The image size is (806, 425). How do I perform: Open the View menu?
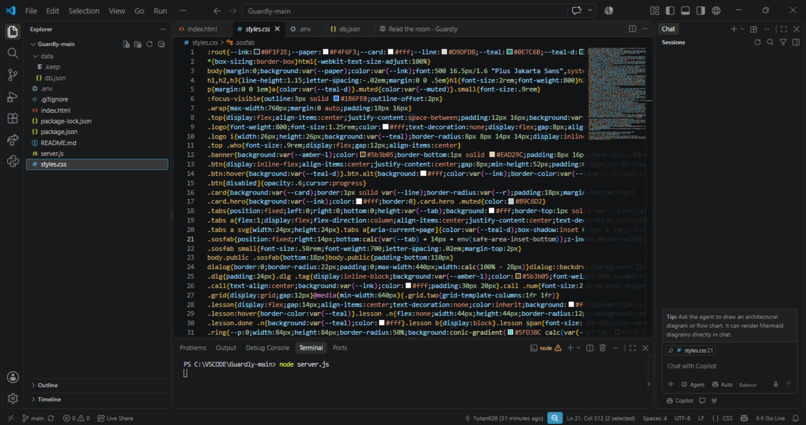pyautogui.click(x=117, y=11)
